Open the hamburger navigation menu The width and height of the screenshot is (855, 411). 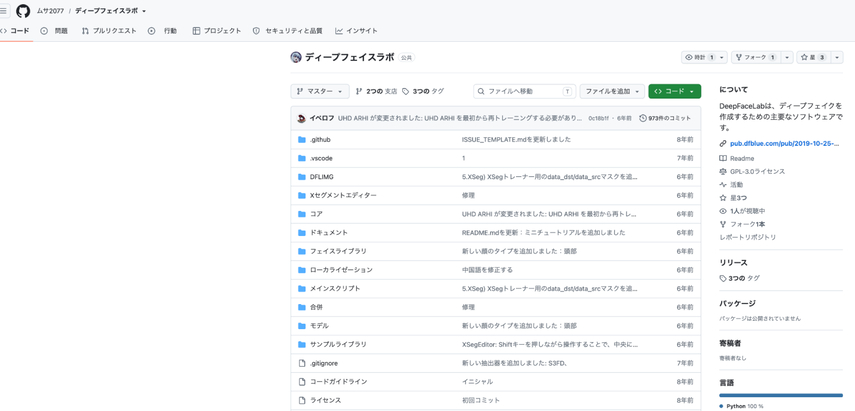click(x=4, y=11)
